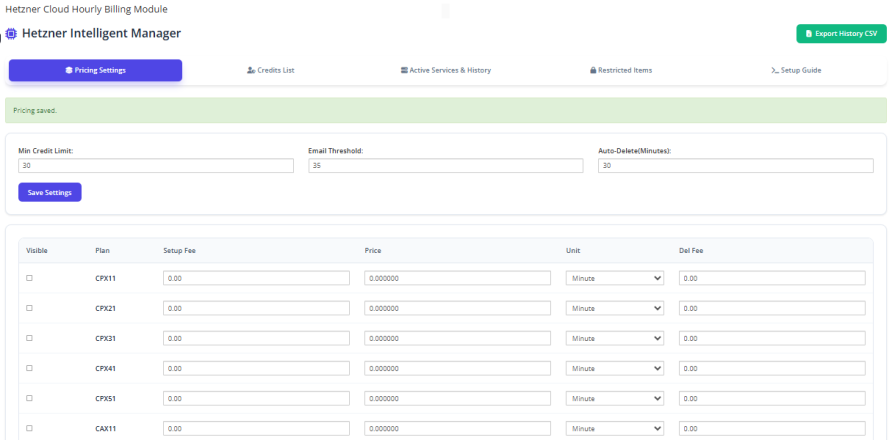Select the Setup Fee field for CAX11
This screenshot has width=892, height=440.
[x=257, y=429]
